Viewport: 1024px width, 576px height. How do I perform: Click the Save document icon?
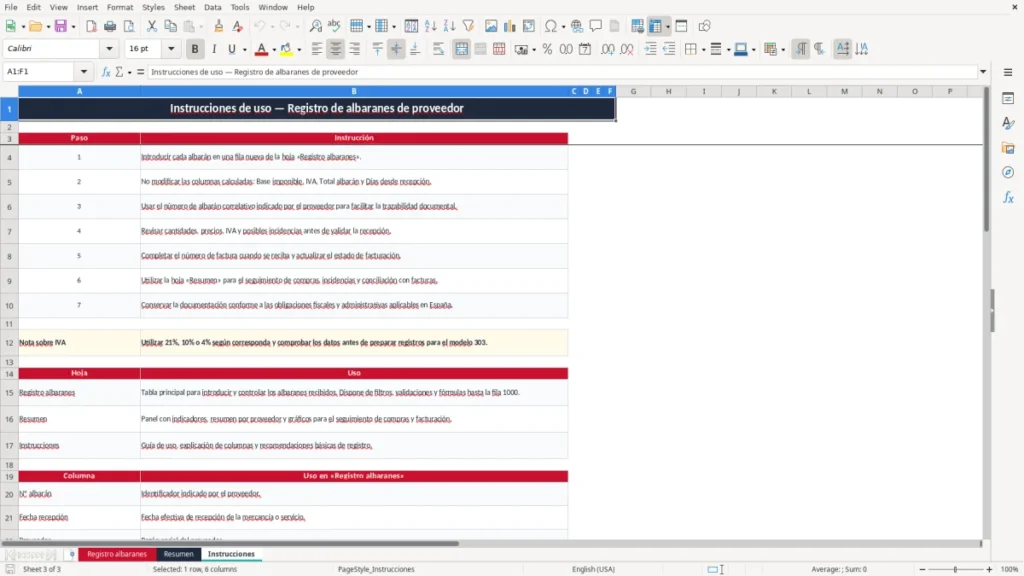[60, 26]
